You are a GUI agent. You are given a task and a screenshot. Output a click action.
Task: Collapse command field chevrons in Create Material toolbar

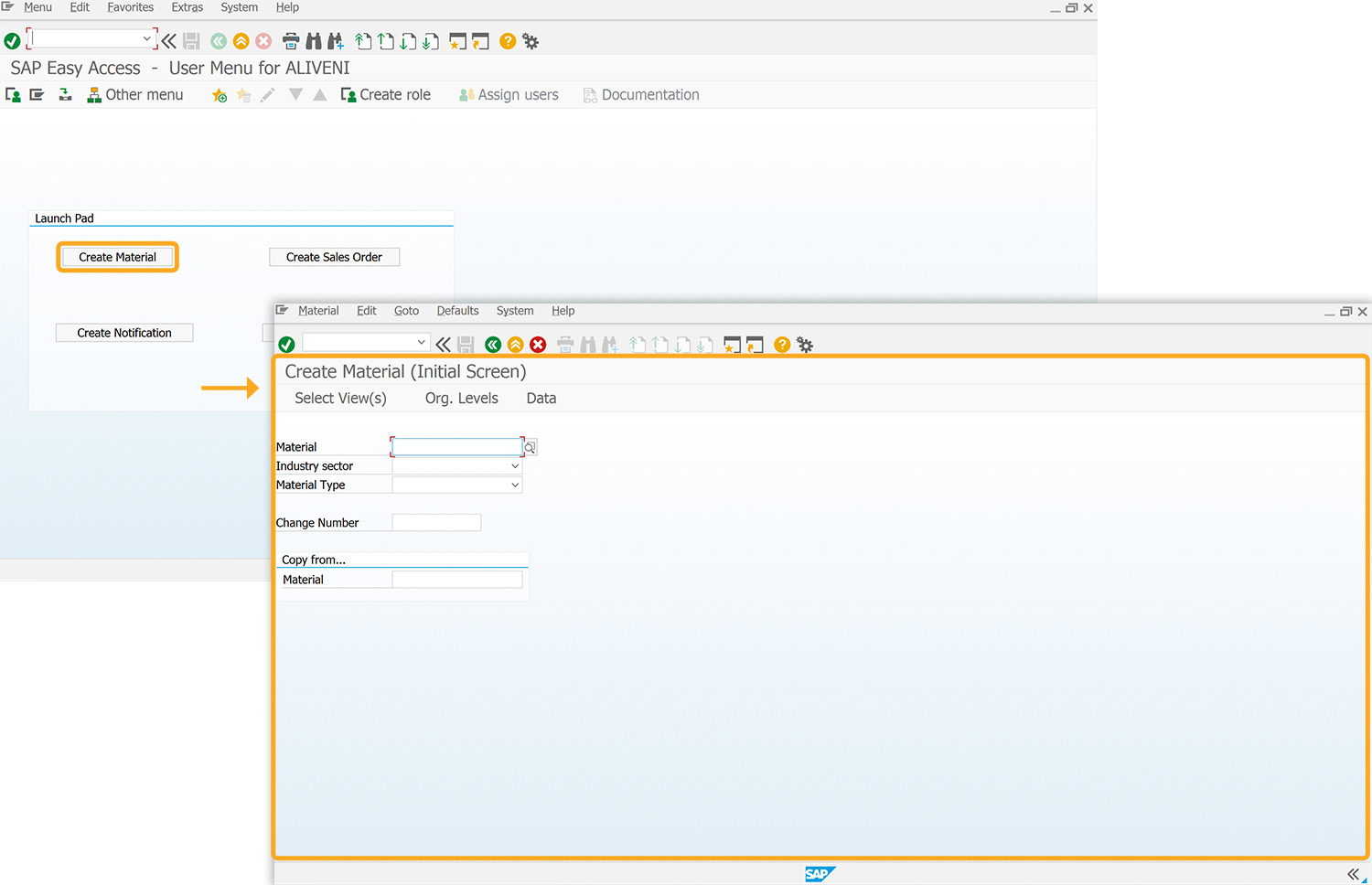444,345
